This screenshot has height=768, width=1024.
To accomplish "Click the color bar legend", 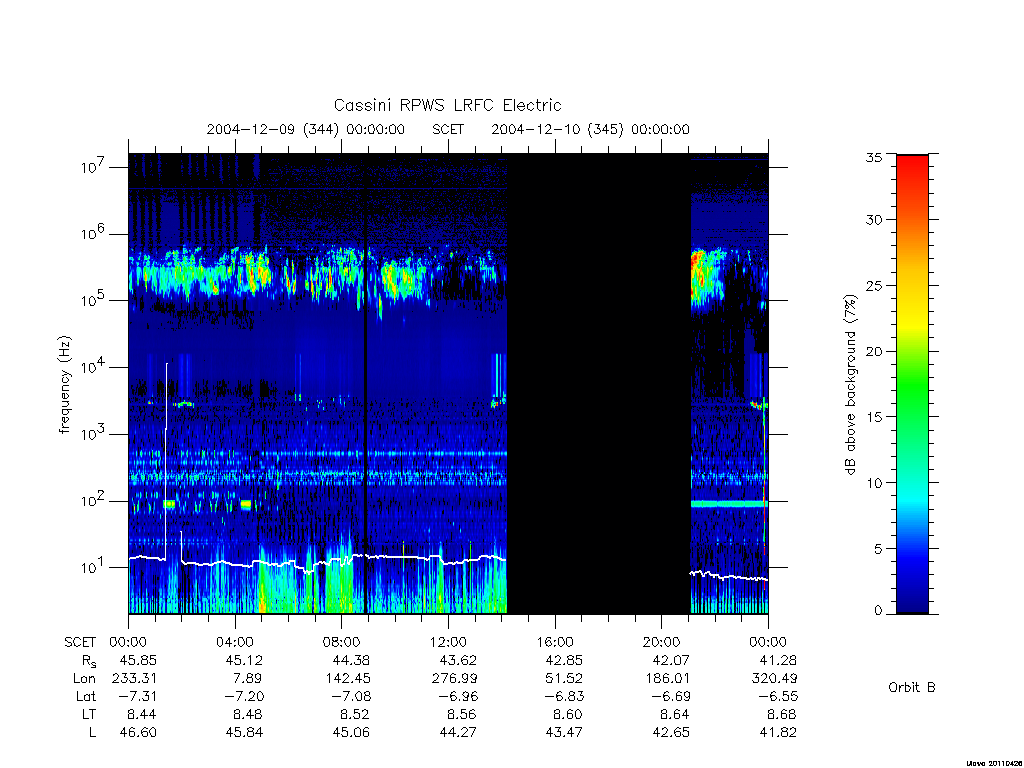I will coord(912,384).
